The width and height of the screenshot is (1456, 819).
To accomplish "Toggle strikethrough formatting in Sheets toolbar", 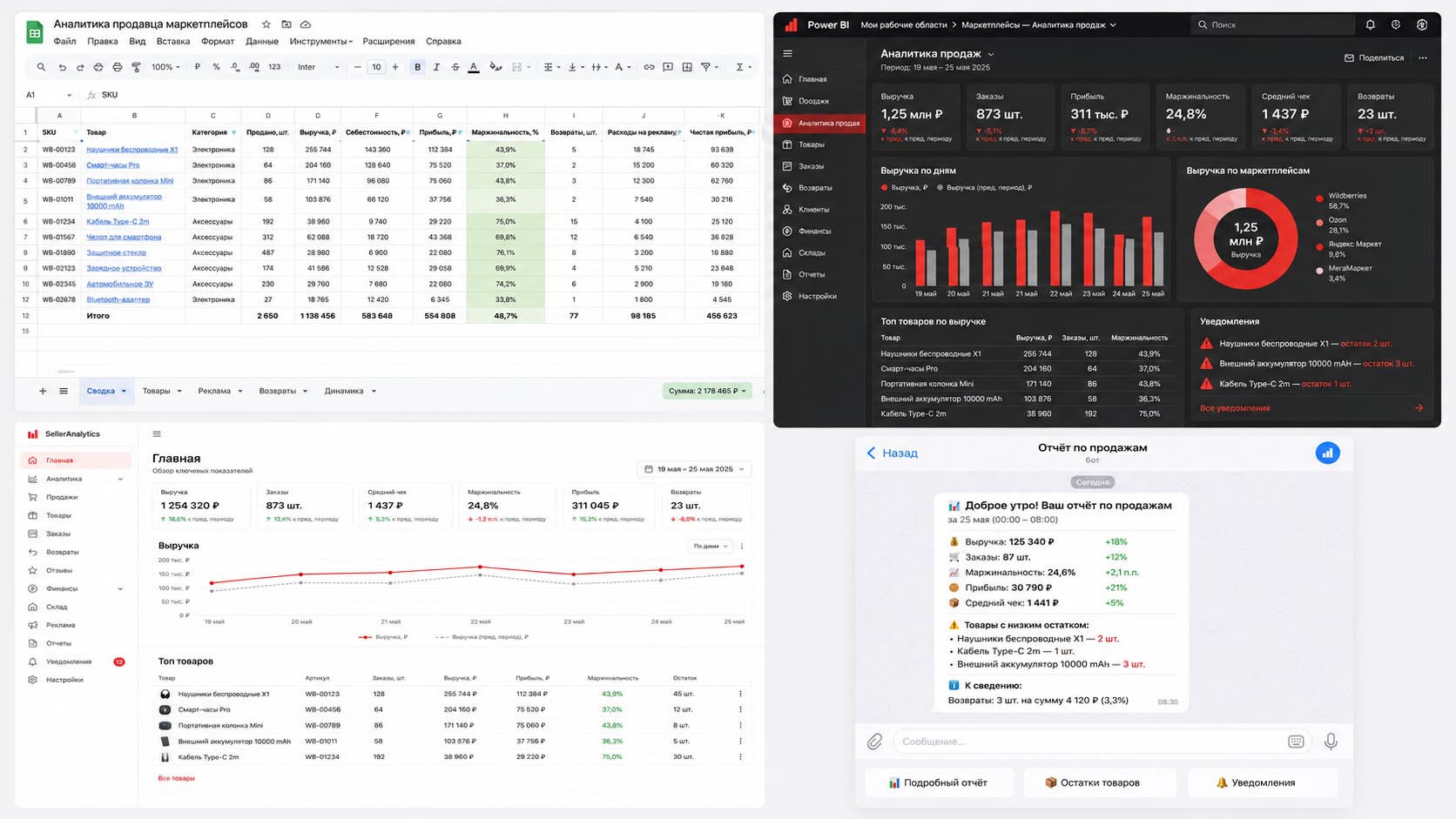I will 455,67.
